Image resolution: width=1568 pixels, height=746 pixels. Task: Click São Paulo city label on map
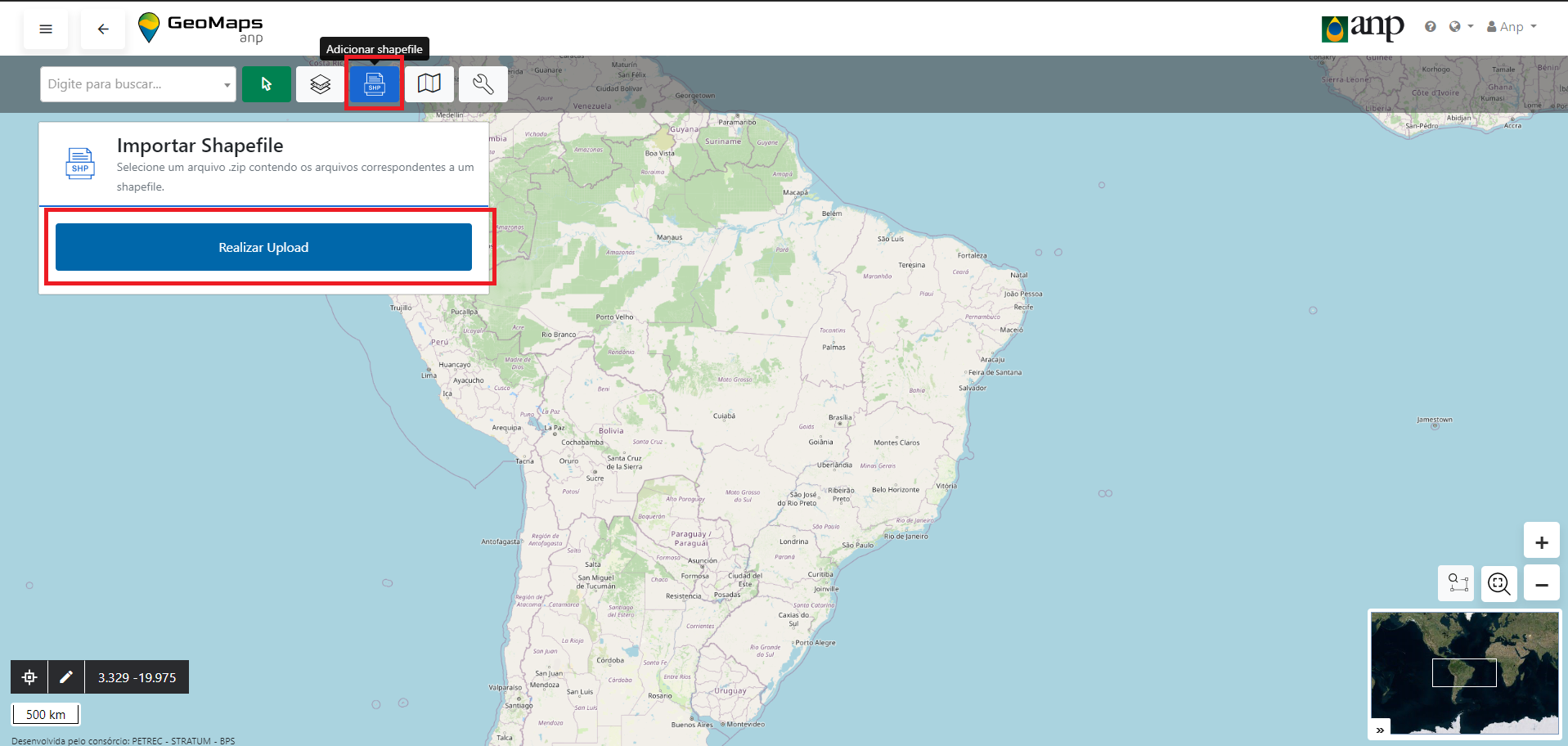pyautogui.click(x=858, y=545)
